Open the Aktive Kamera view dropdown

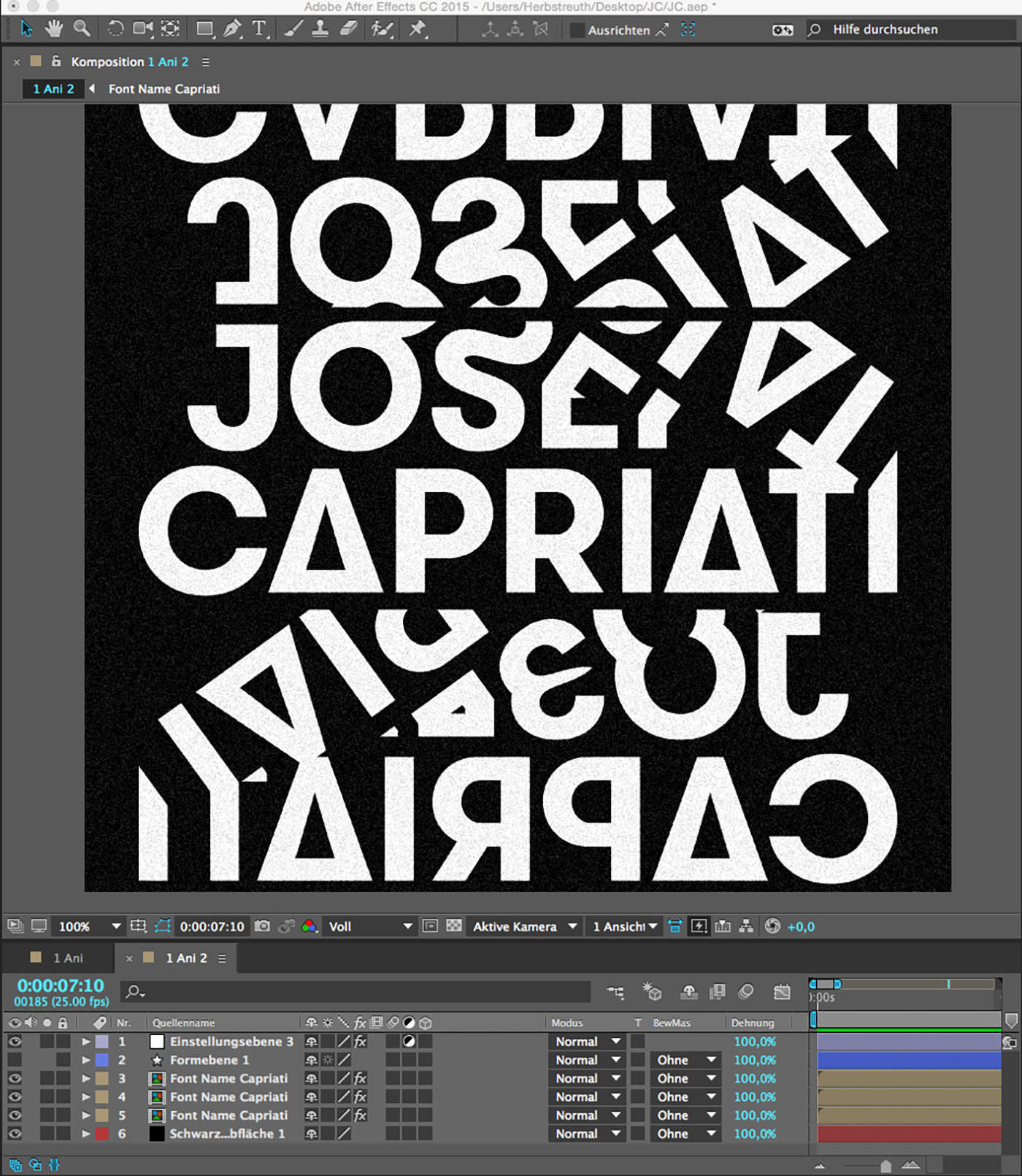click(x=524, y=926)
